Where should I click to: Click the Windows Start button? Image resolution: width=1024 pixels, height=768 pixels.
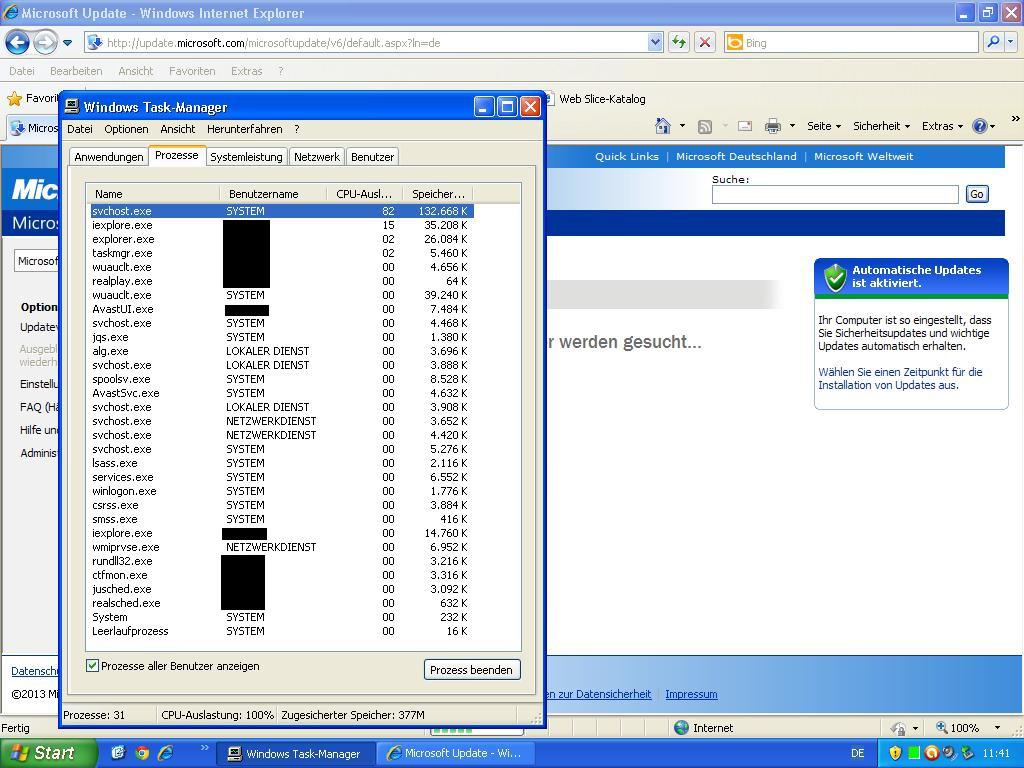47,753
